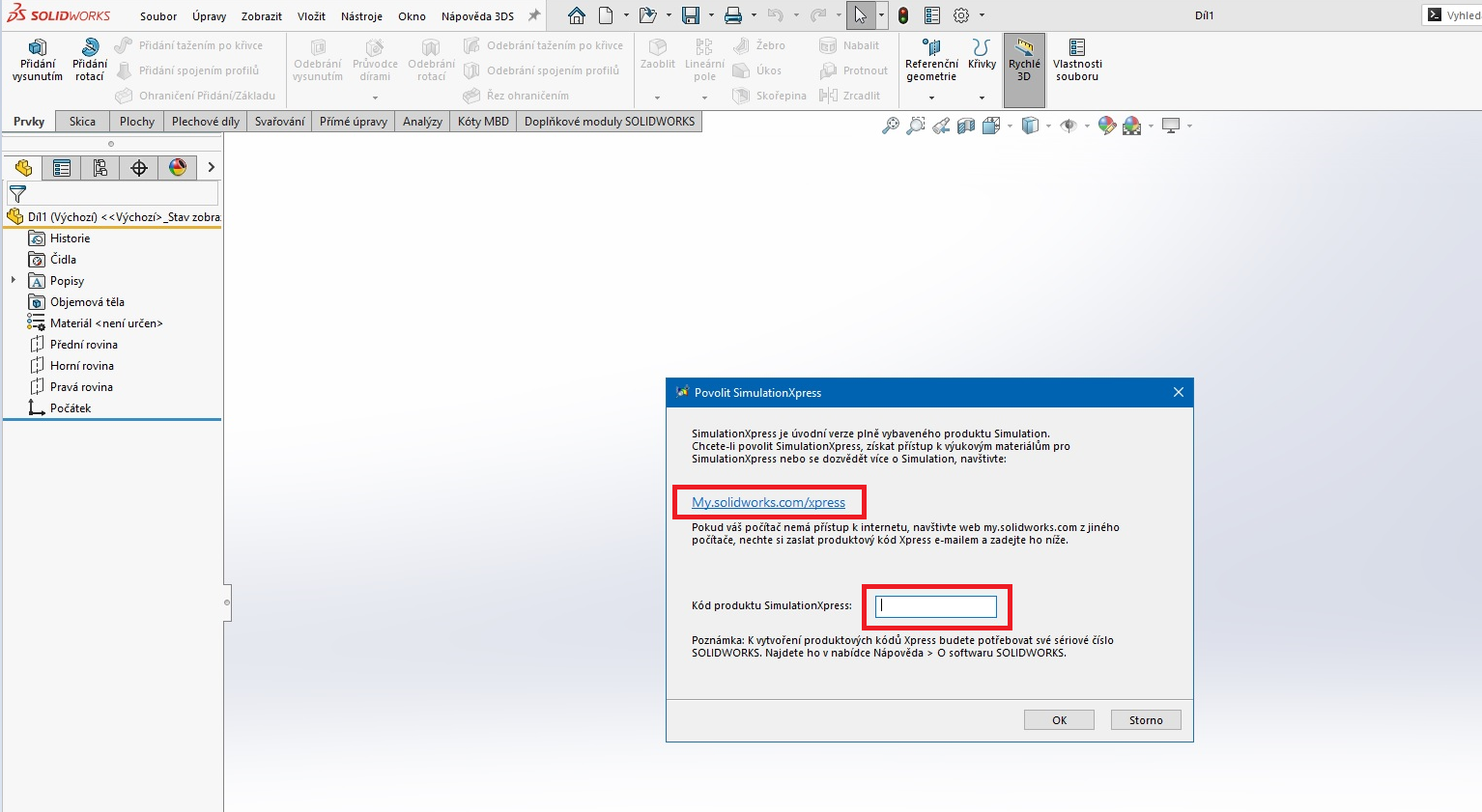Screen dimensions: 1482x812
Task: Expand Referenční geometrie dropdown arrow
Action: pyautogui.click(x=931, y=98)
